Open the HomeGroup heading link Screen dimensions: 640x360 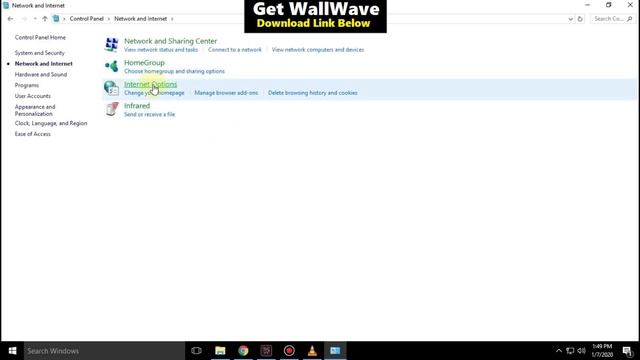[144, 63]
